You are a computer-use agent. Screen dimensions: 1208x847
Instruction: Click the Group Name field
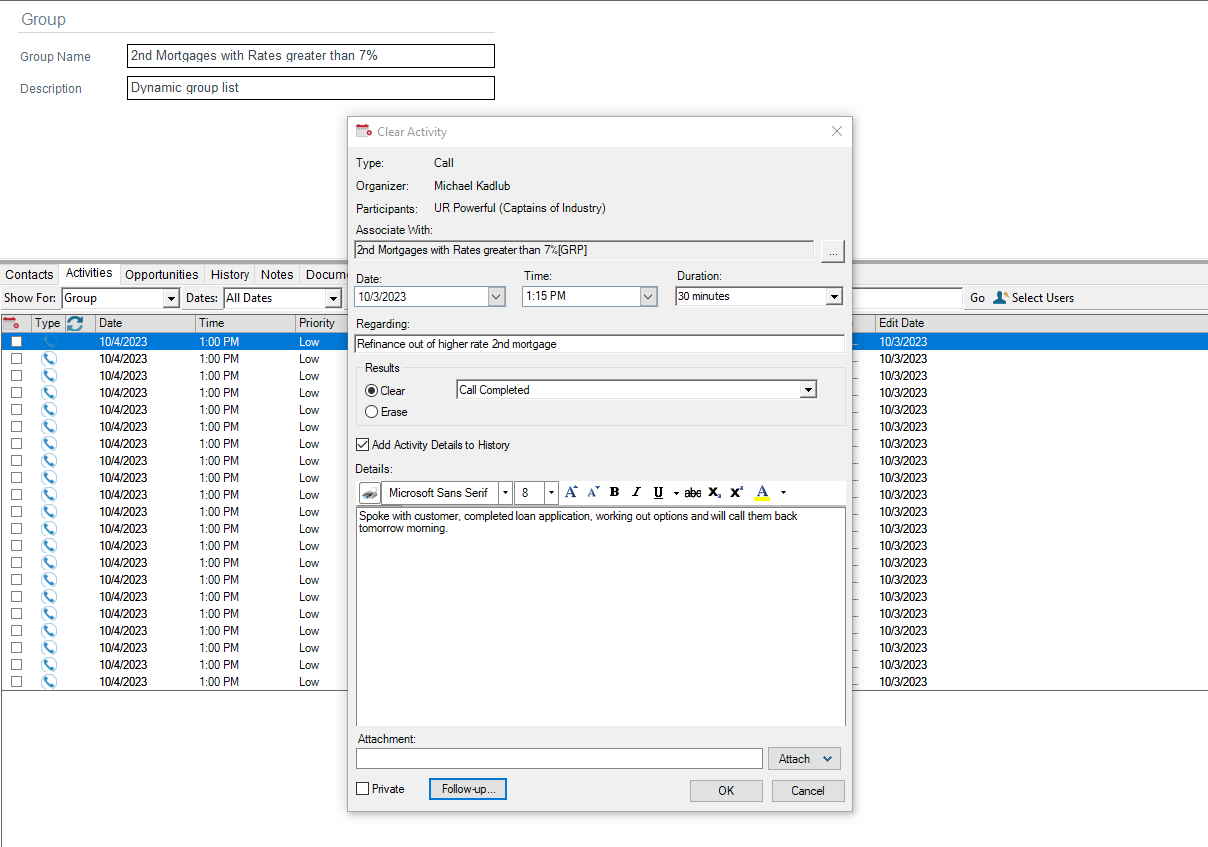(311, 56)
